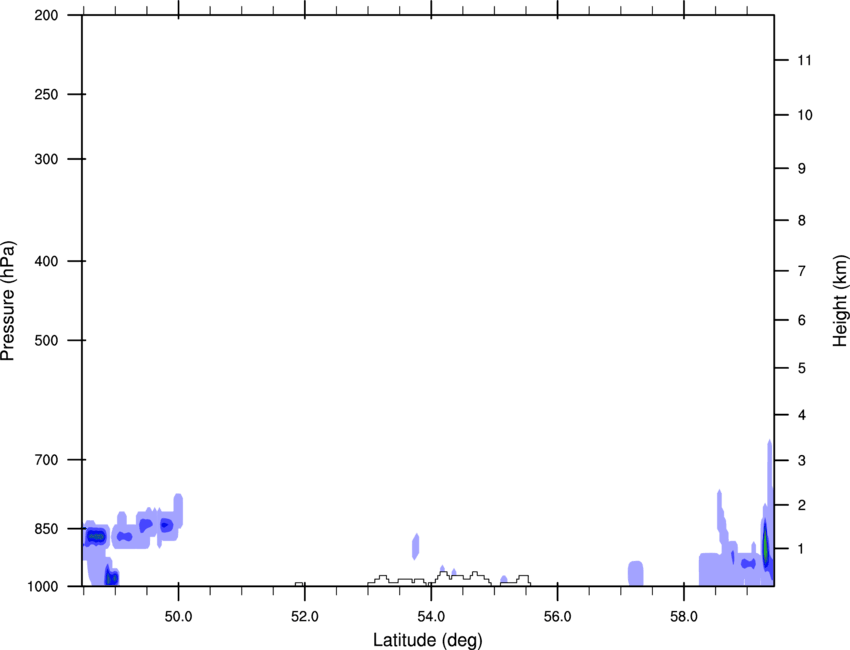
Task: Click the 3 km height label
Action: tap(801, 460)
